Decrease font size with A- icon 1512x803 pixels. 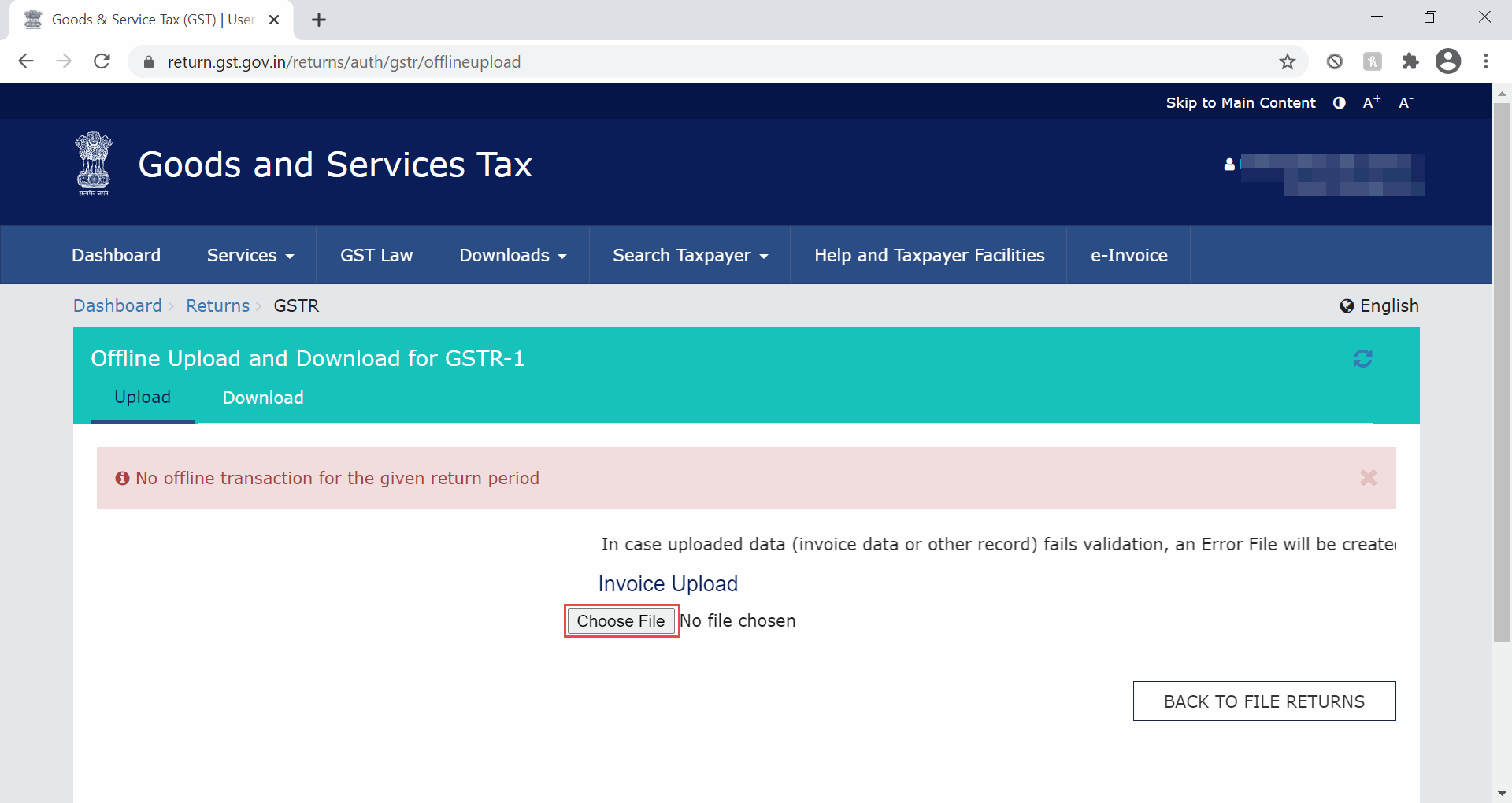pos(1406,102)
